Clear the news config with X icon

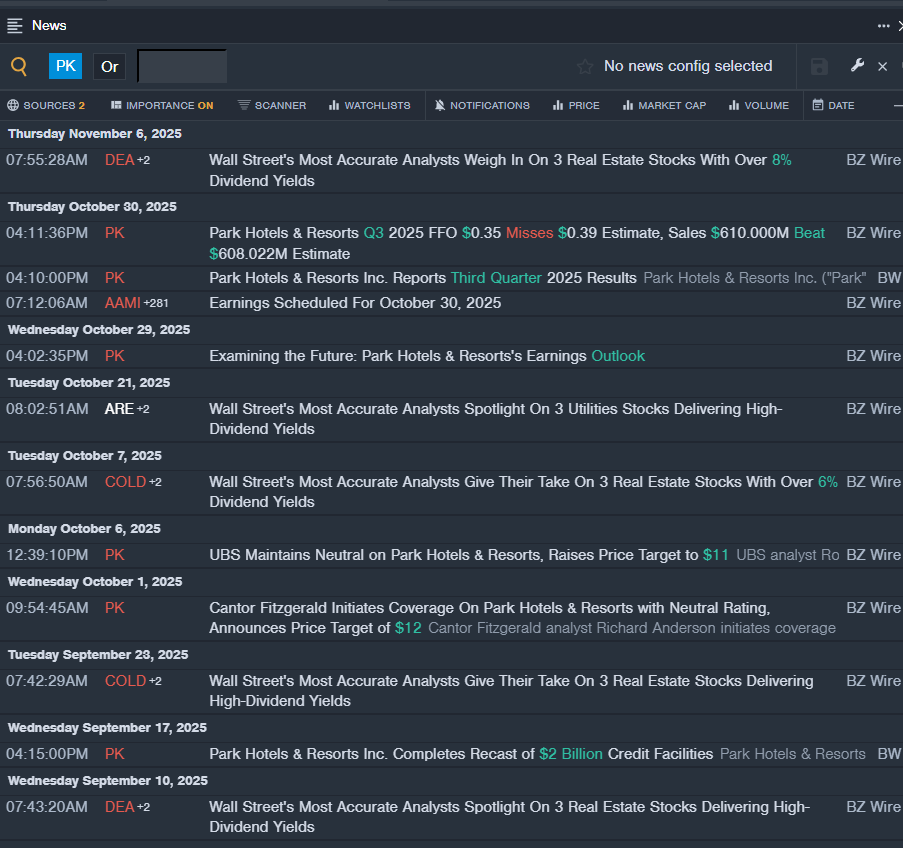882,67
